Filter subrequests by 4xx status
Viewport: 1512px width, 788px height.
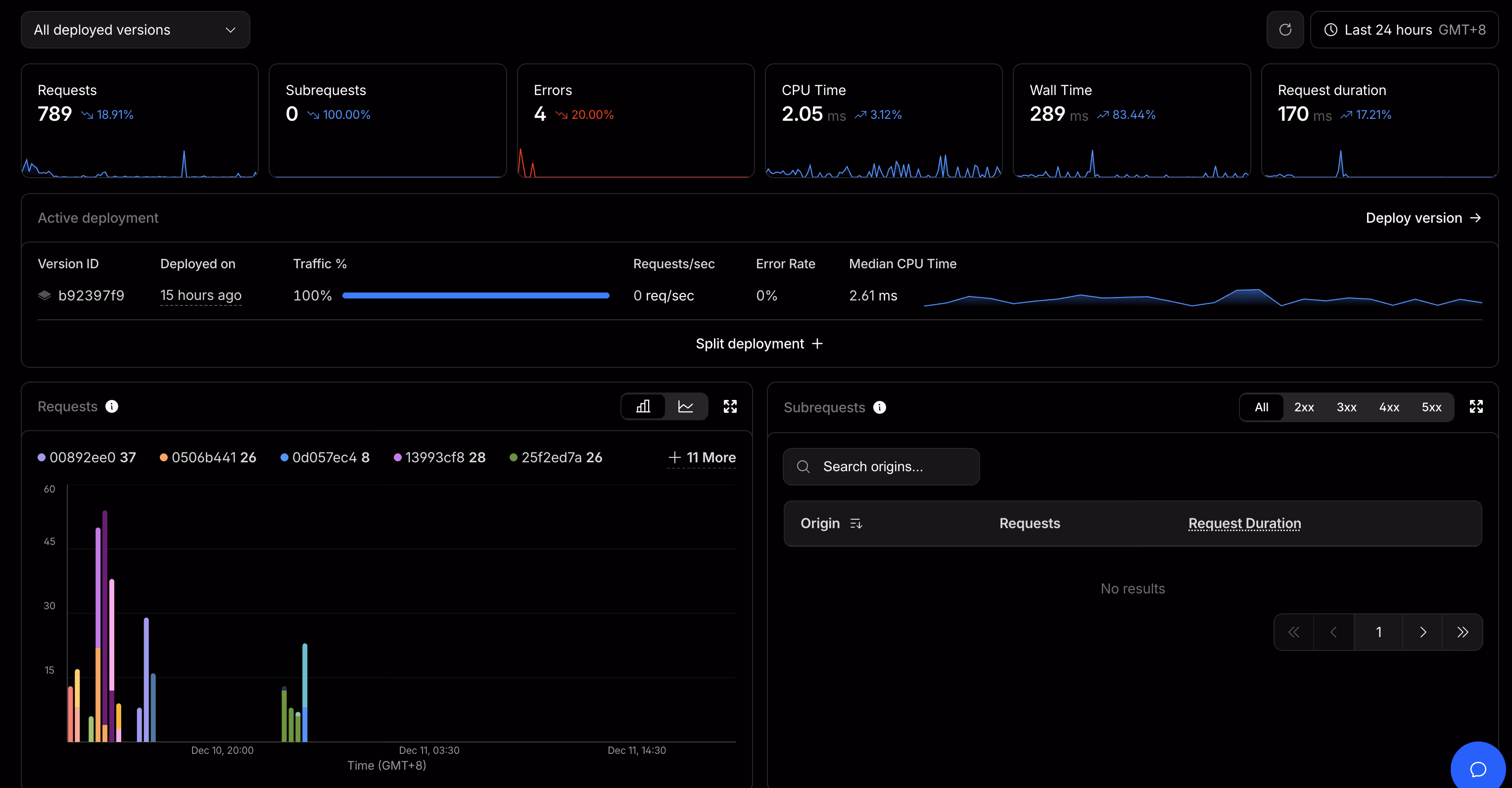pyautogui.click(x=1389, y=407)
